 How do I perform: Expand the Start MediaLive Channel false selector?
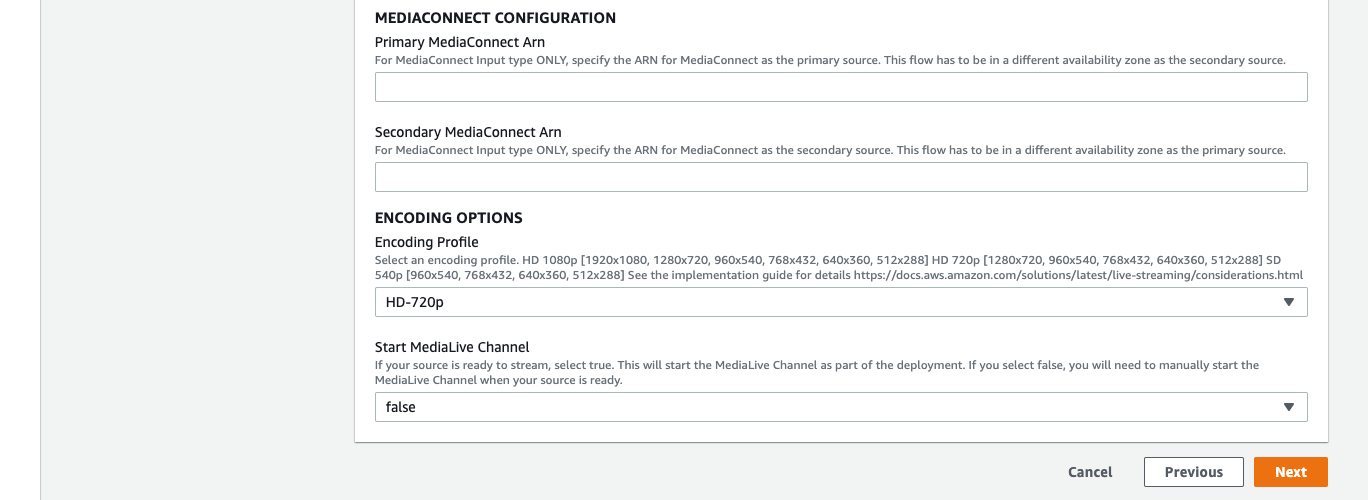[x=841, y=407]
